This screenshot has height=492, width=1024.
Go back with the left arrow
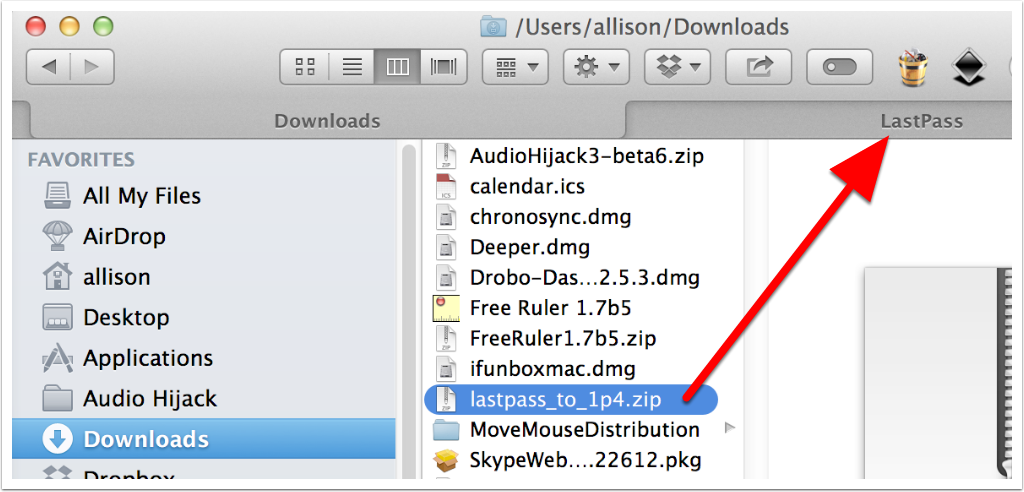49,67
